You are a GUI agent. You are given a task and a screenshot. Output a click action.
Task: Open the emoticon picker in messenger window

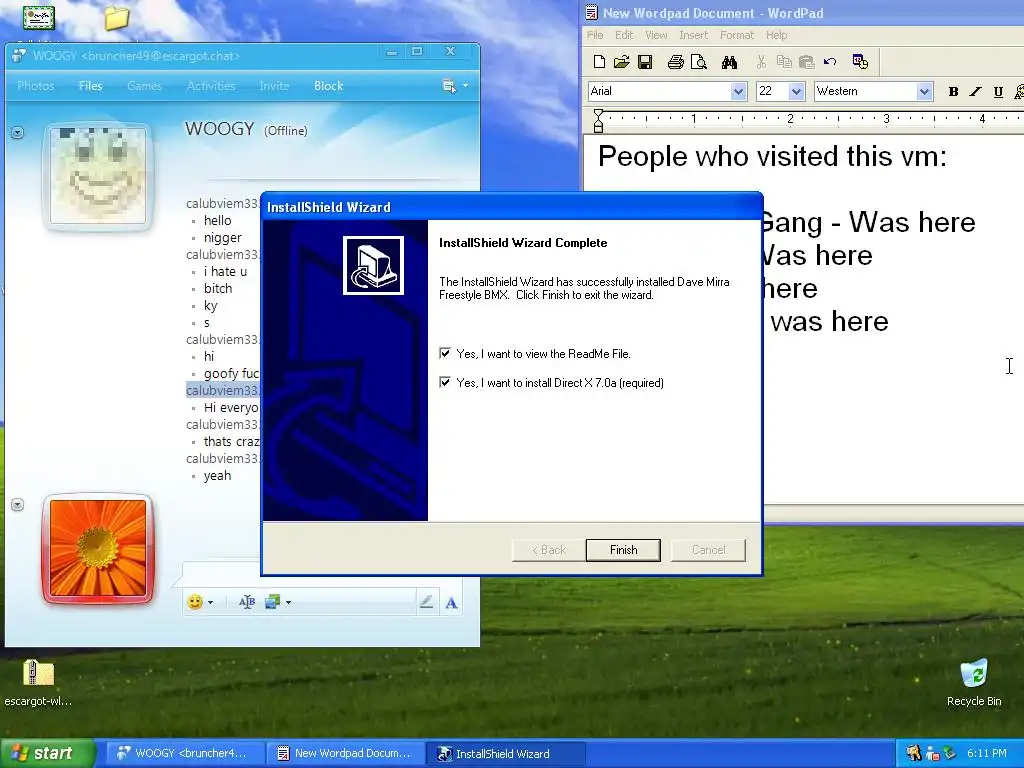point(195,602)
